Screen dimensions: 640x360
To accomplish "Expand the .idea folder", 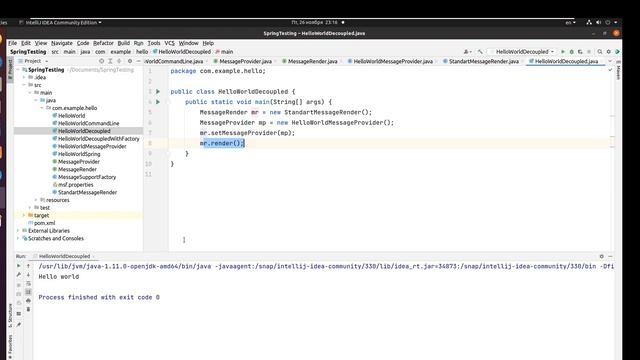I will [x=24, y=77].
